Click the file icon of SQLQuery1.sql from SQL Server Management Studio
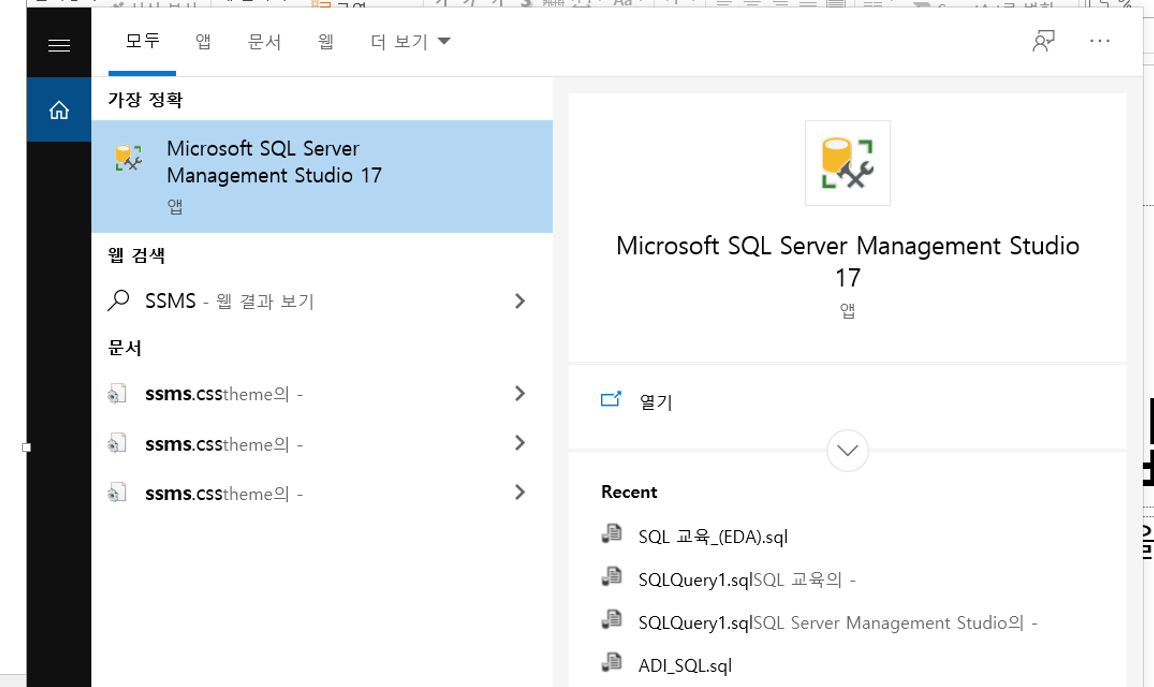Screen dimensions: 1154x687 pyautogui.click(x=612, y=620)
